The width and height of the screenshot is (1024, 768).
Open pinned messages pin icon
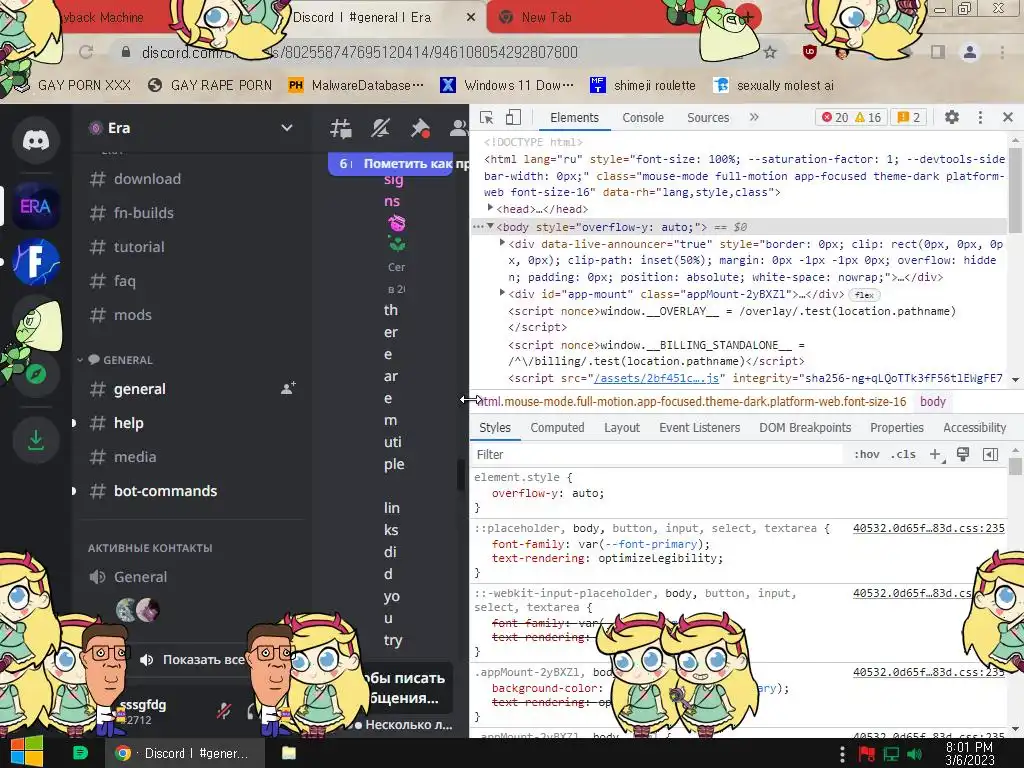pyautogui.click(x=420, y=128)
